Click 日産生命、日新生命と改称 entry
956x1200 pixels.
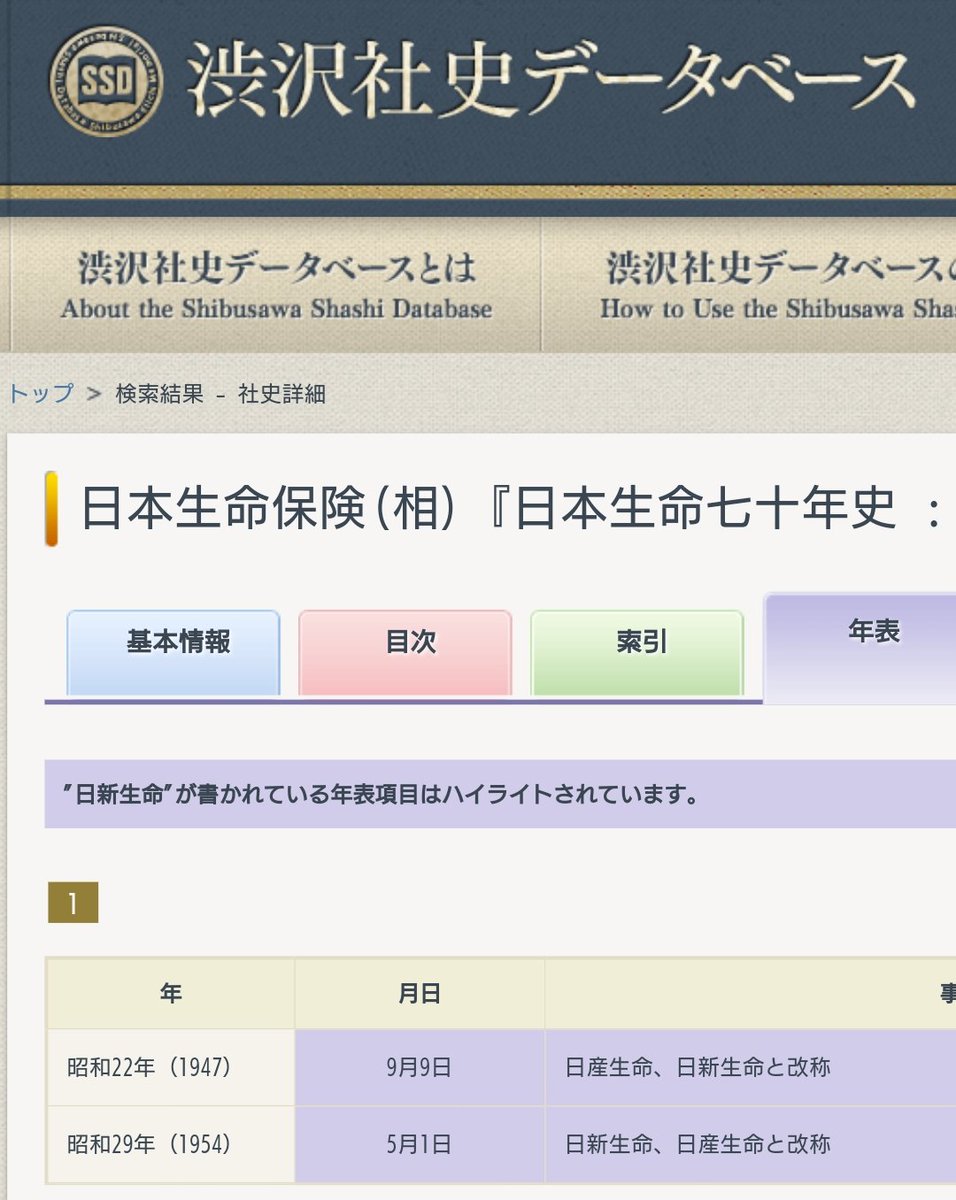click(x=698, y=1067)
